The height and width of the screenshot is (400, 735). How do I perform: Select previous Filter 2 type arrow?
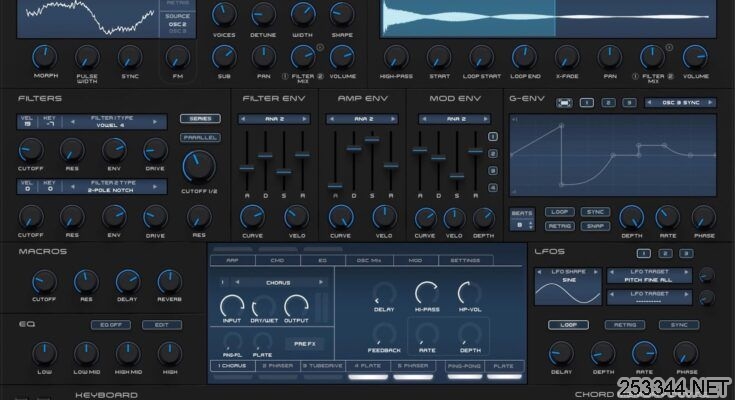click(x=72, y=187)
